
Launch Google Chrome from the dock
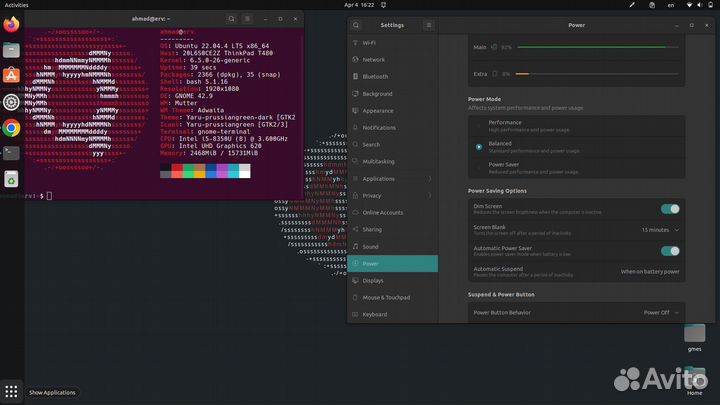[11, 128]
